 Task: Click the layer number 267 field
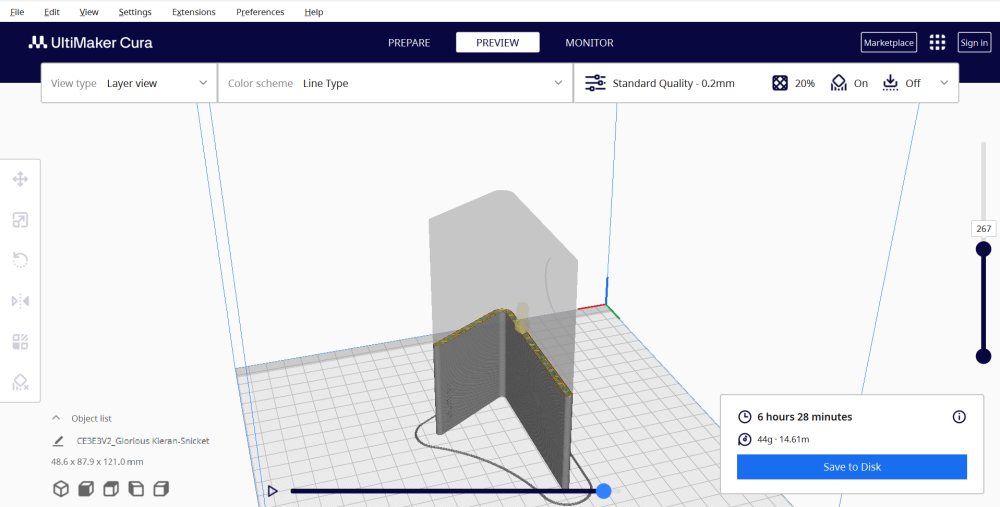tap(984, 228)
